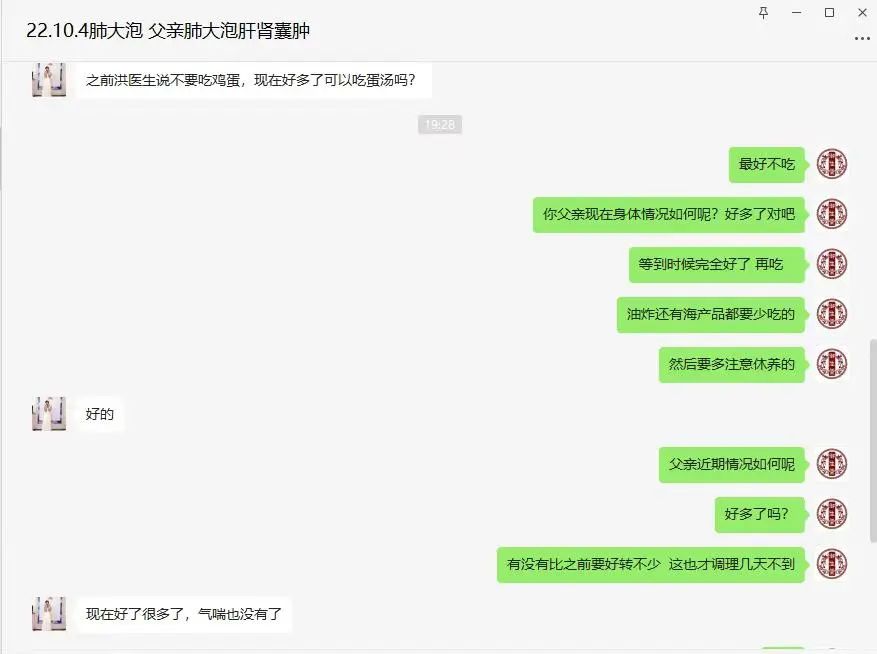This screenshot has width=877, height=654.
Task: Click contact avatar beside egg soup question
Action: (x=49, y=80)
